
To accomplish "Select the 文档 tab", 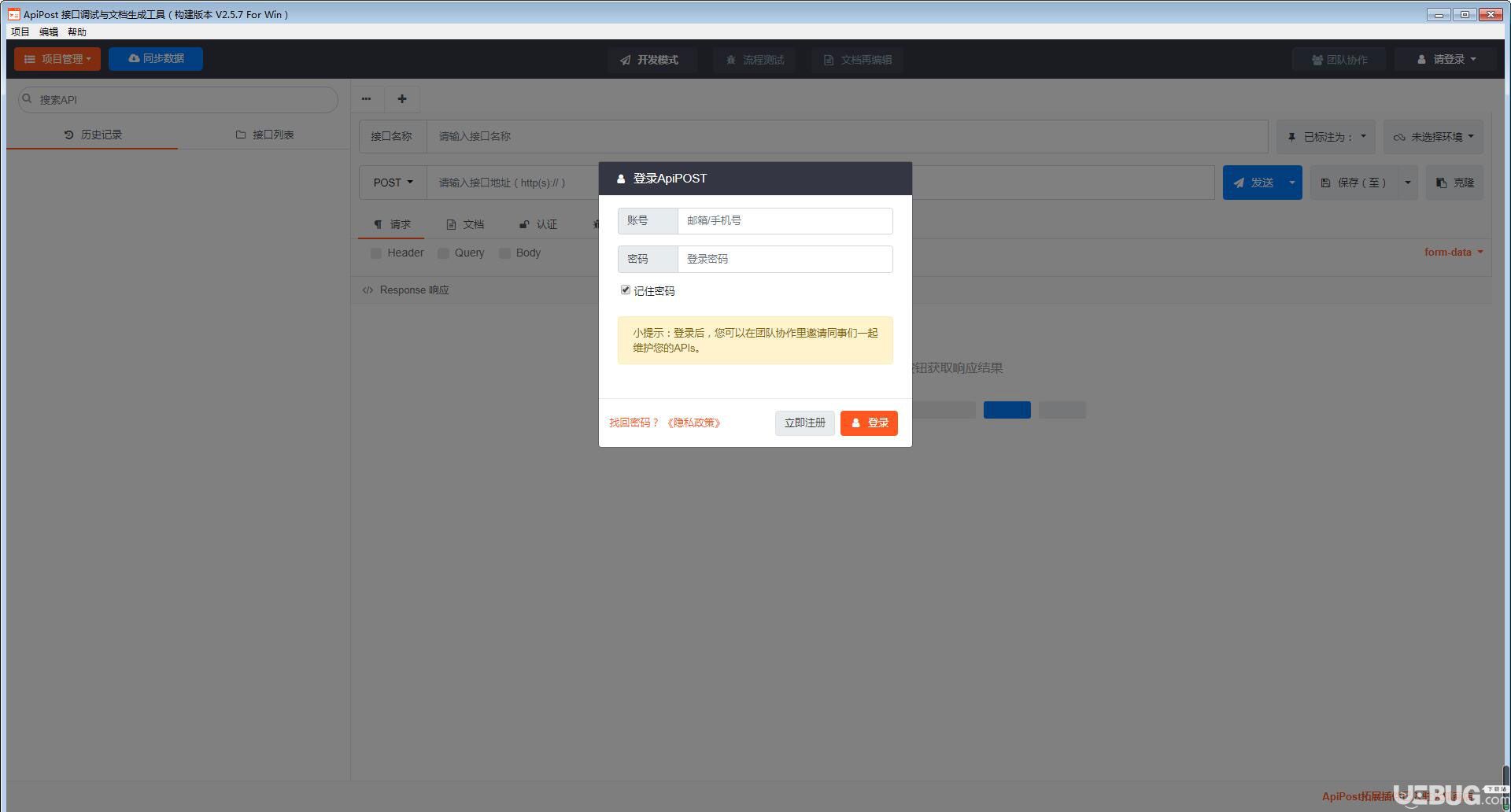I will coord(464,224).
